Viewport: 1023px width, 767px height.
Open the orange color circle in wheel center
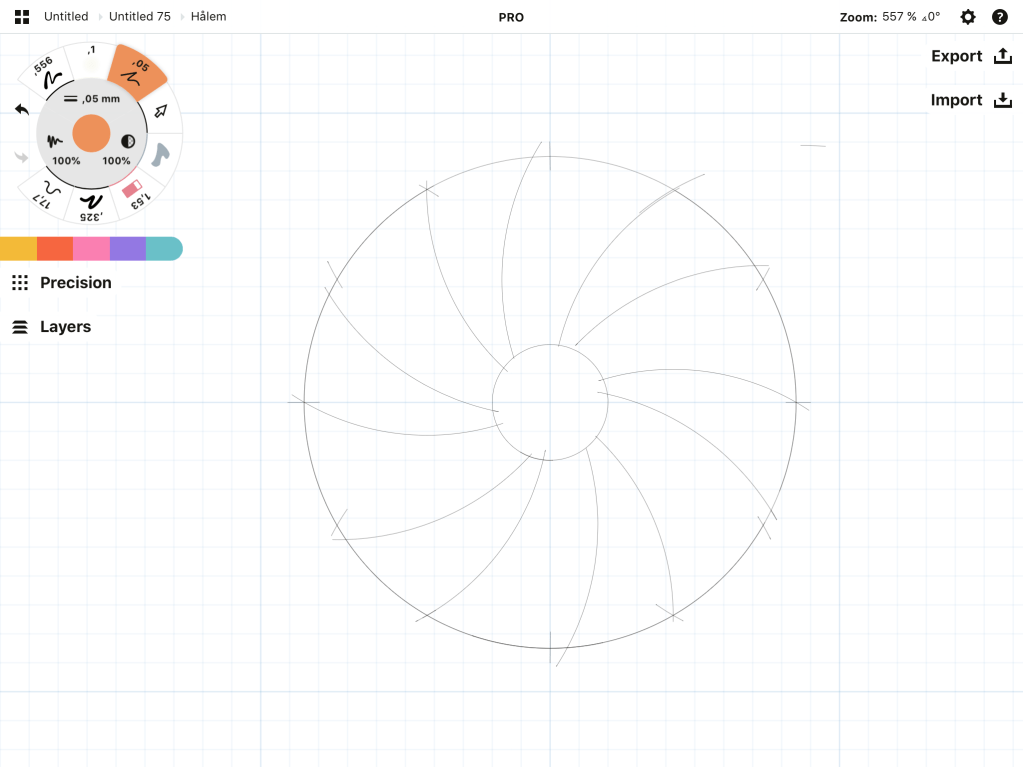pyautogui.click(x=91, y=133)
